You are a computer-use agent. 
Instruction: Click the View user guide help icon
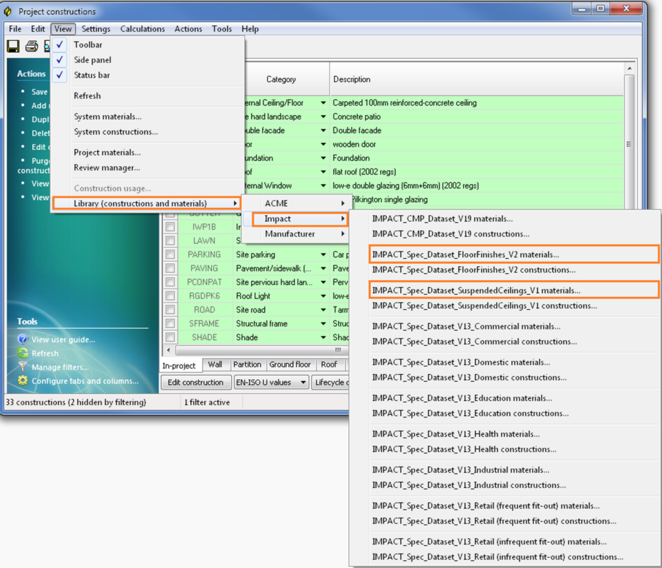pos(23,340)
